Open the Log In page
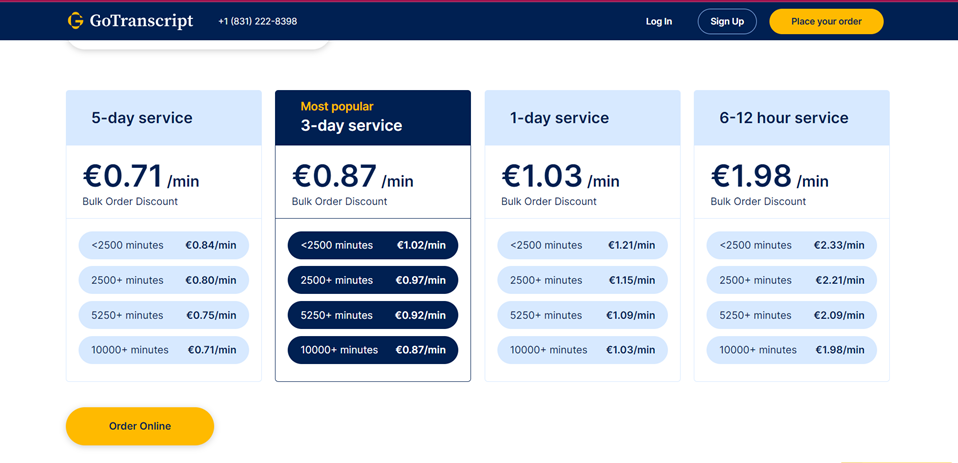 click(x=659, y=21)
